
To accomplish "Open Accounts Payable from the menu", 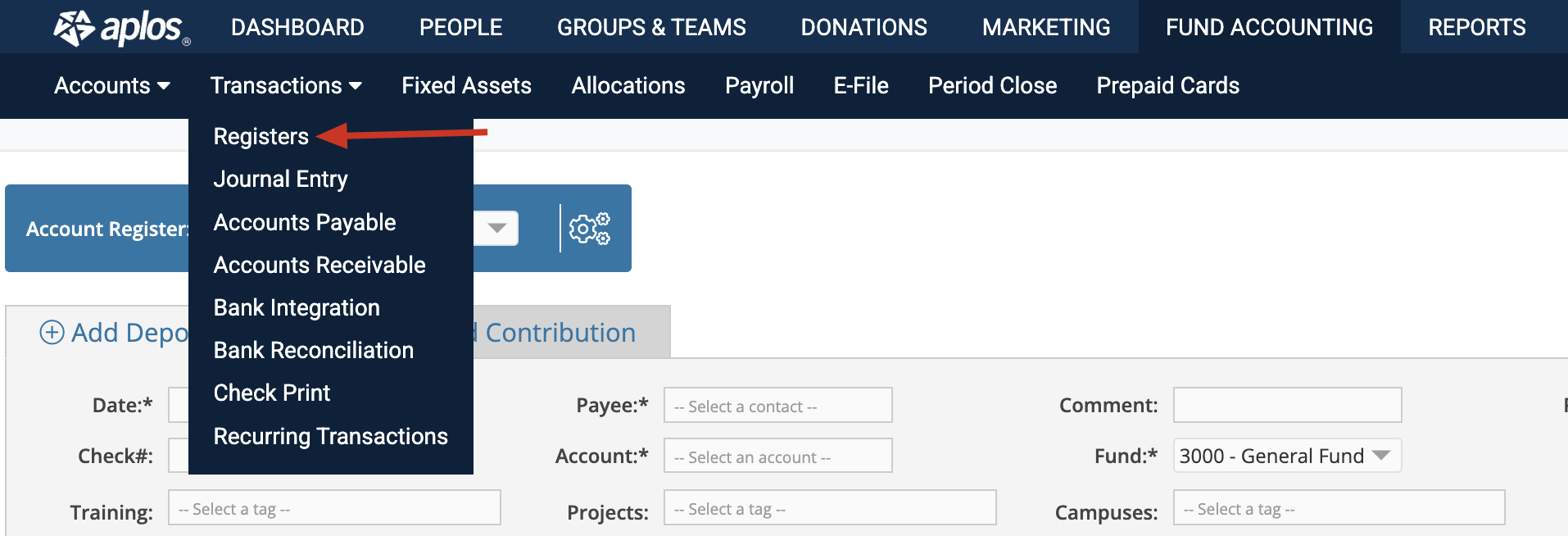I will tap(304, 222).
